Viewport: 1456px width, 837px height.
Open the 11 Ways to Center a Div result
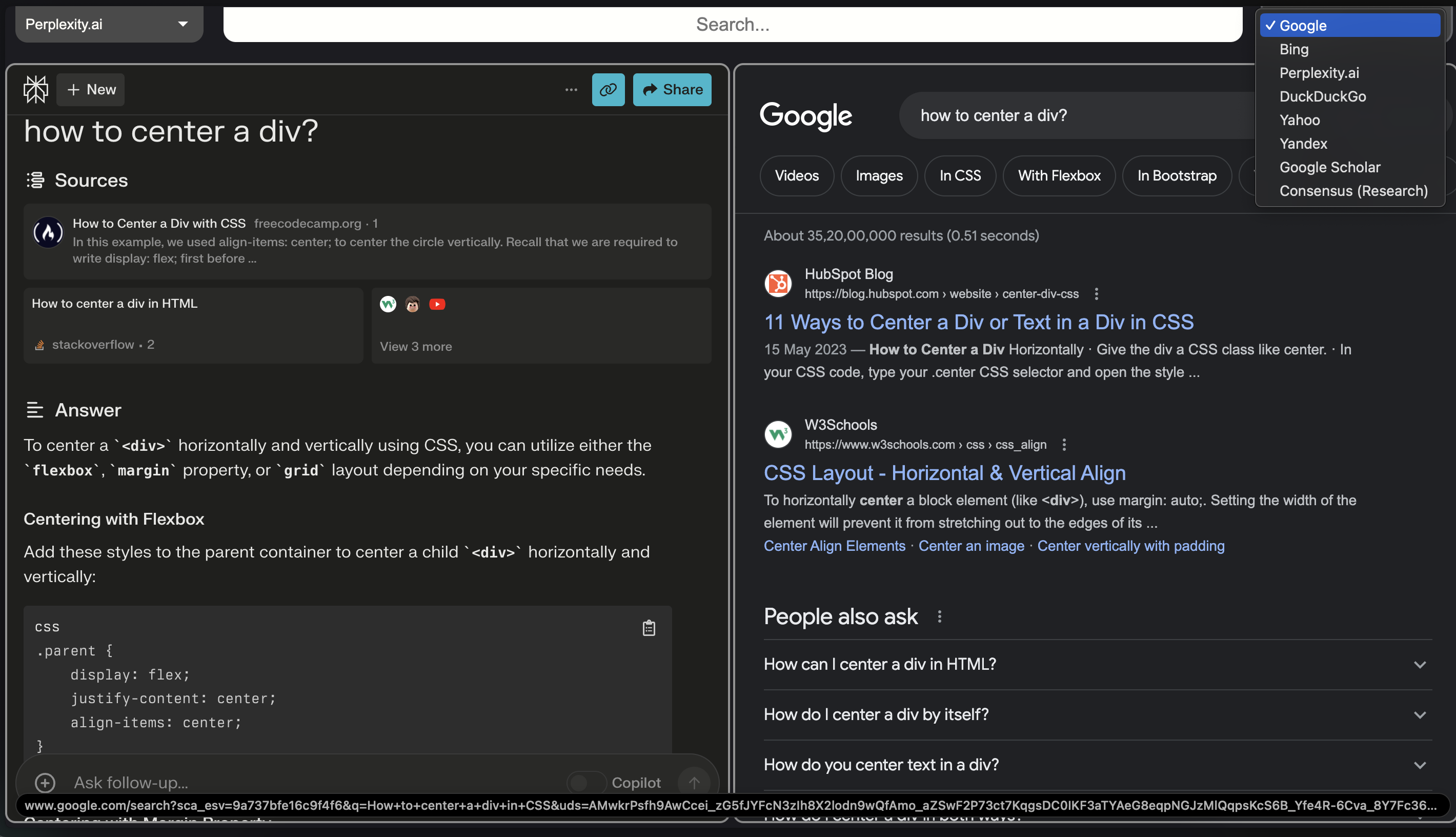[979, 322]
